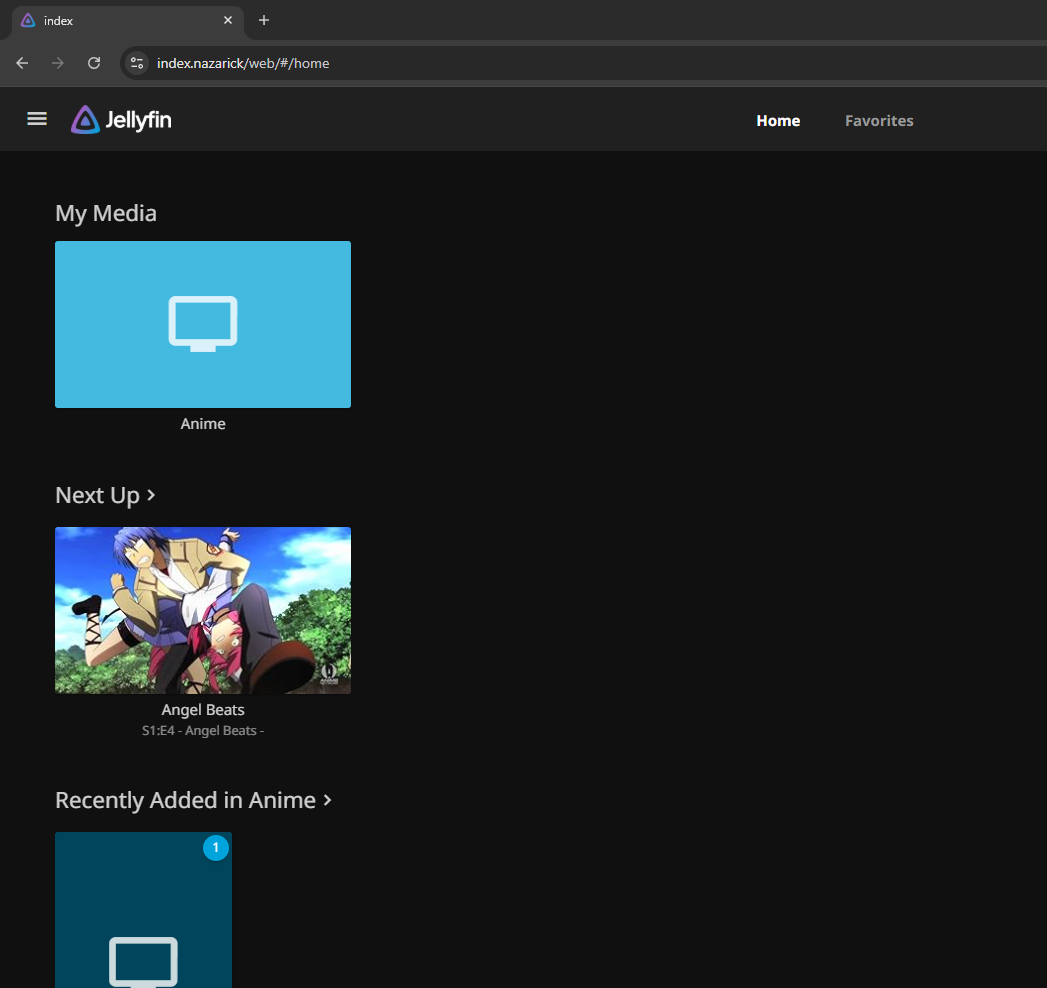The image size is (1047, 988).
Task: Open the hamburger side menu
Action: click(37, 119)
